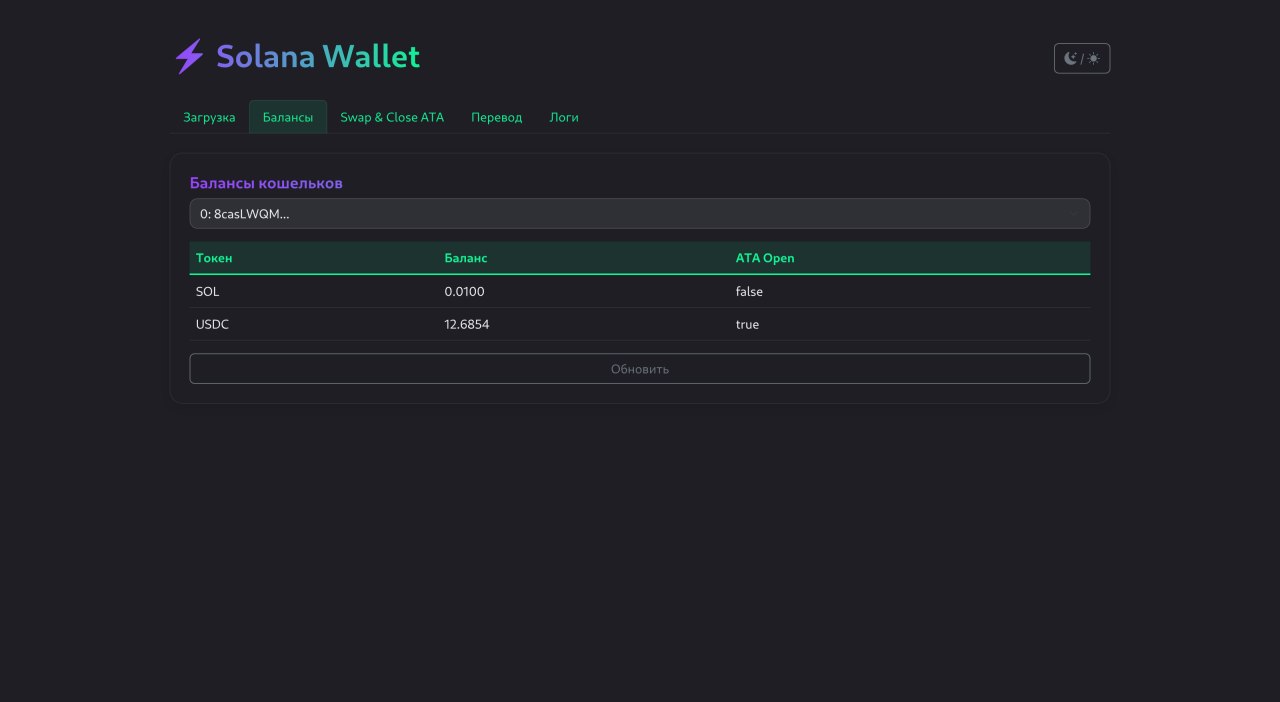Click the Баланс column header
1280x702 pixels.
tap(466, 258)
